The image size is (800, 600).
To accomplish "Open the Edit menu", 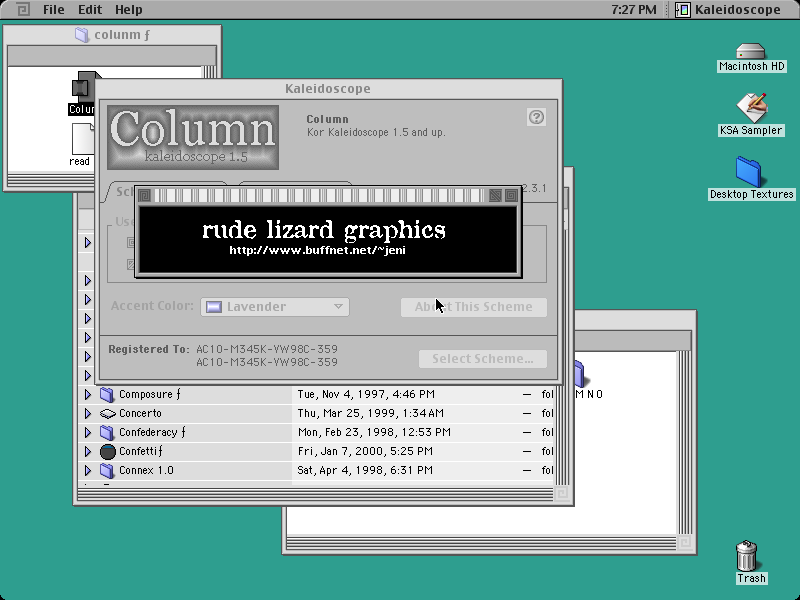I will tap(90, 9).
